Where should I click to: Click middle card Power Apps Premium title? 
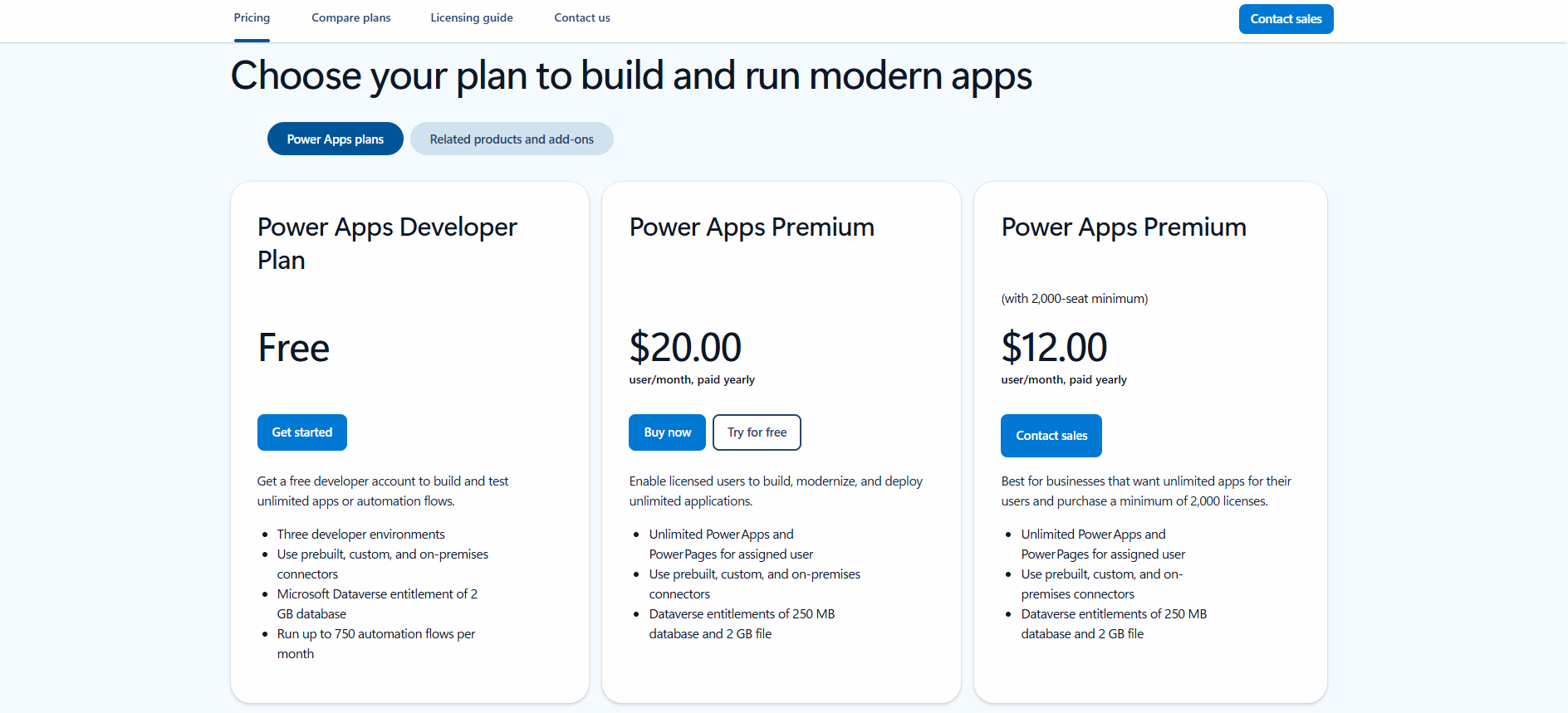coord(751,227)
